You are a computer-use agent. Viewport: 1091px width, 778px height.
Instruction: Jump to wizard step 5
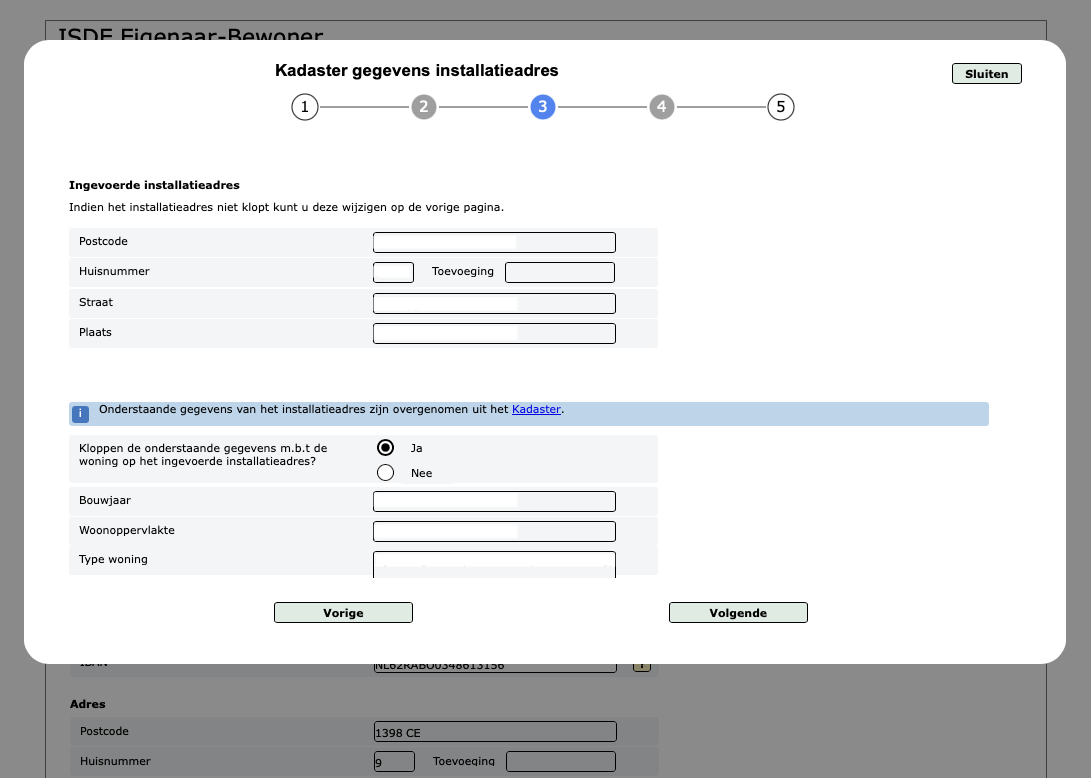coord(781,107)
